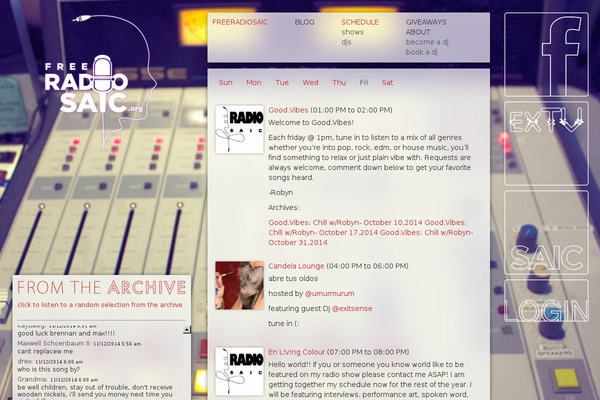
Task: Open the SCHEDULE menu item
Action: tap(360, 22)
